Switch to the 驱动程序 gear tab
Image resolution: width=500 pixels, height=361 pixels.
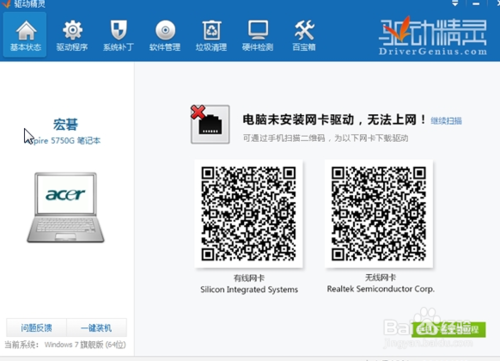tap(72, 35)
